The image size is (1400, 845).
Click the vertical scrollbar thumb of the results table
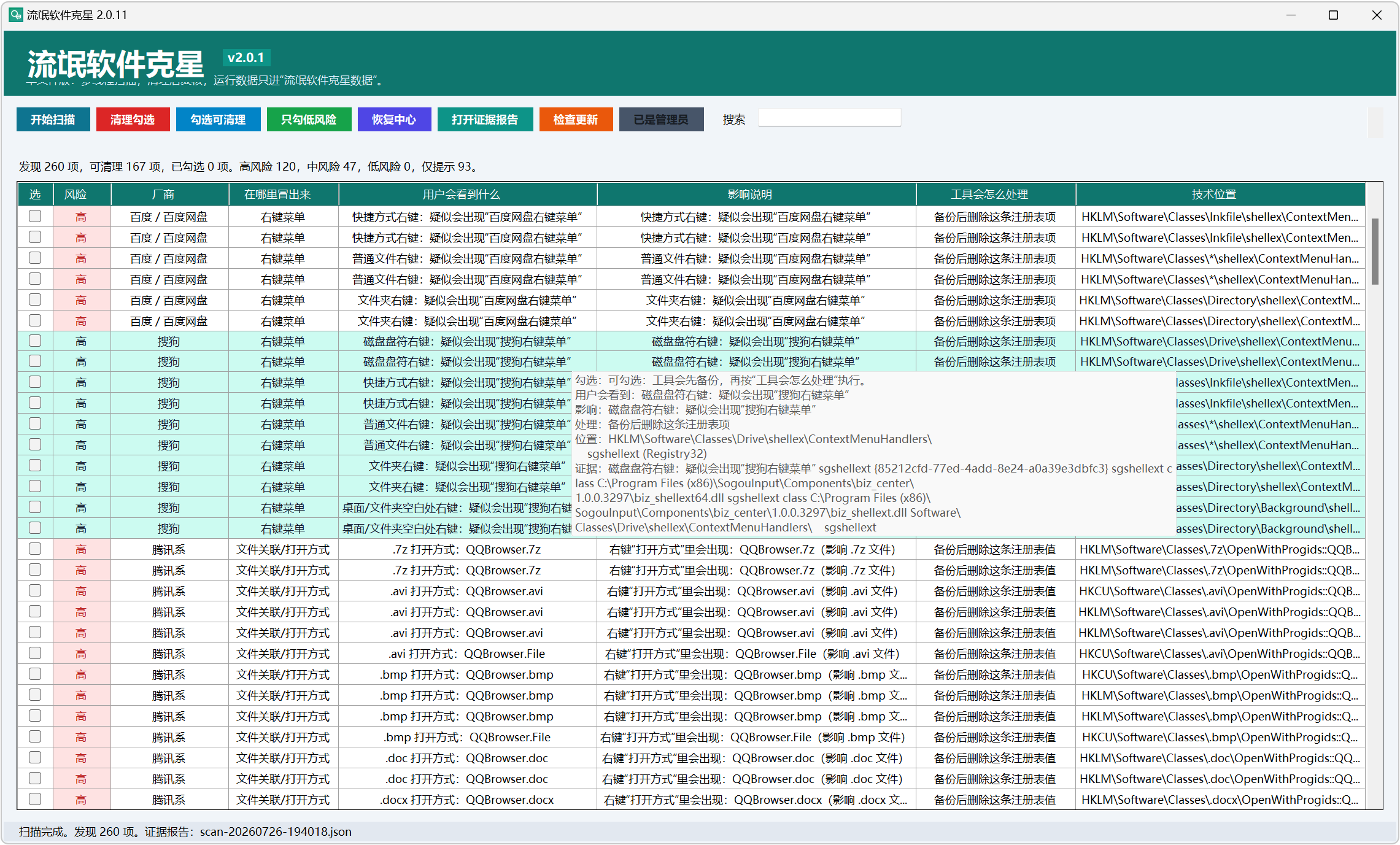(1375, 252)
